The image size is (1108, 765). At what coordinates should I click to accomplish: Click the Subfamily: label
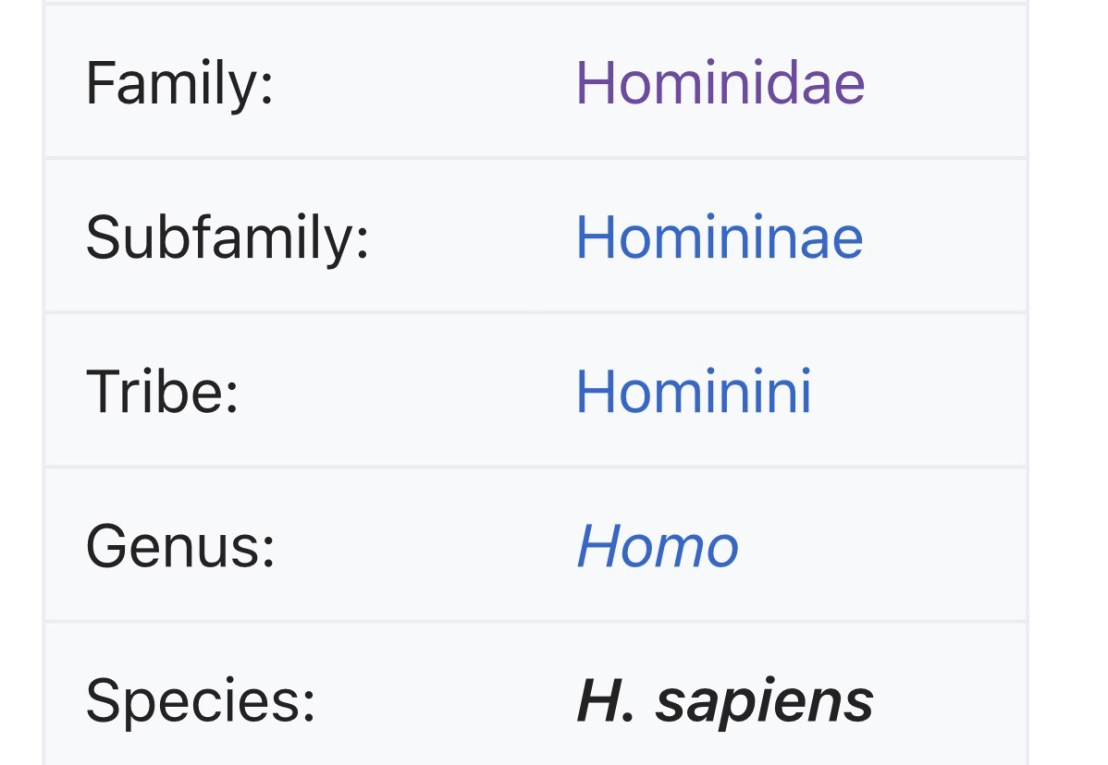coord(227,237)
